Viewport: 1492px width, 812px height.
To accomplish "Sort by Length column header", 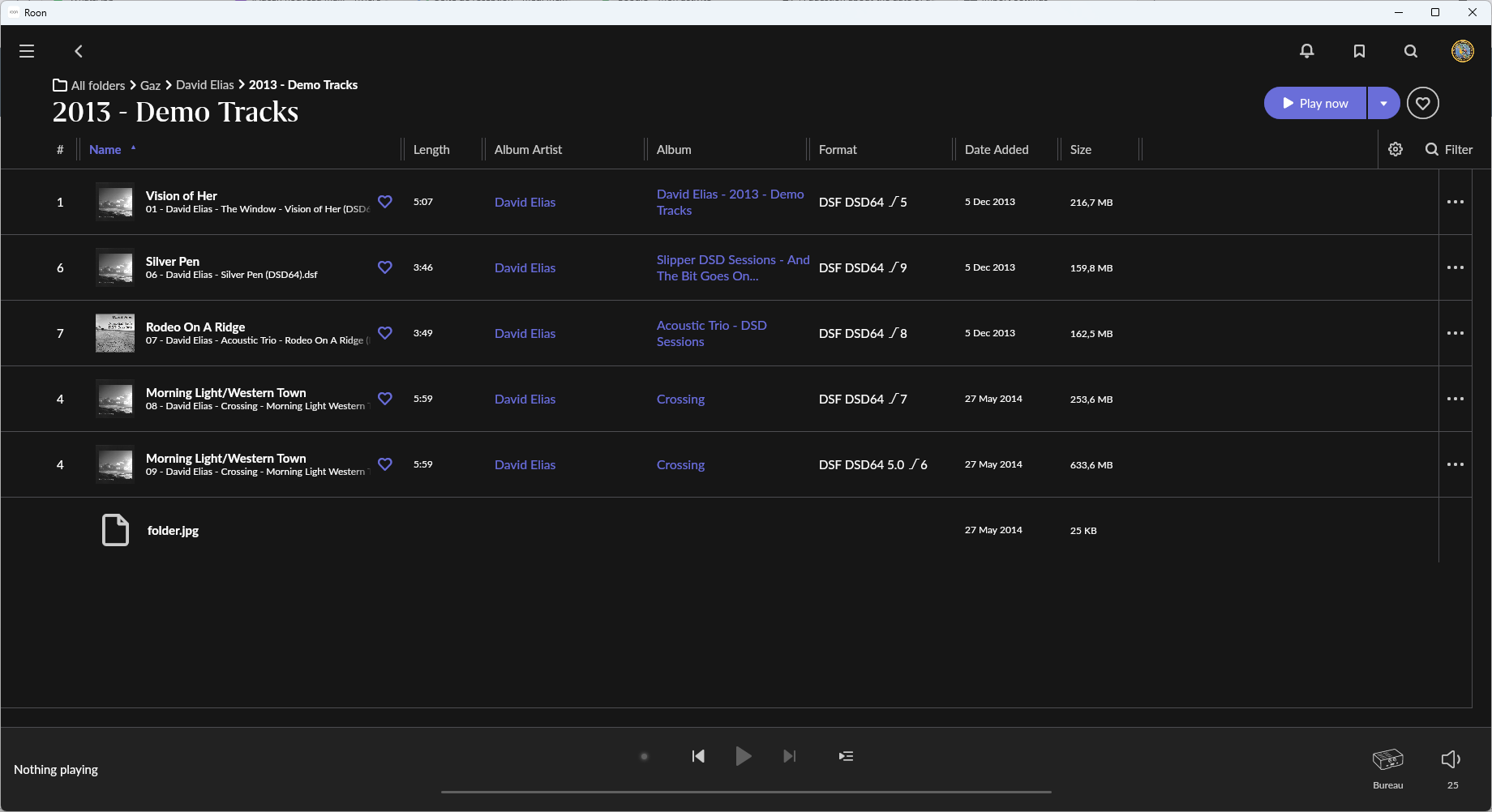I will point(431,149).
